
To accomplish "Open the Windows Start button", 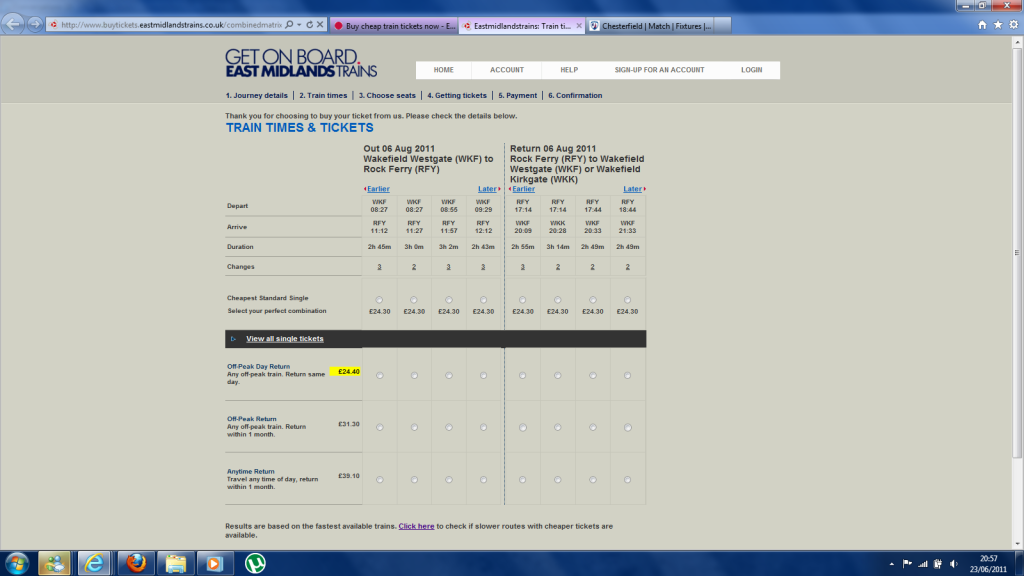I will pos(17,563).
